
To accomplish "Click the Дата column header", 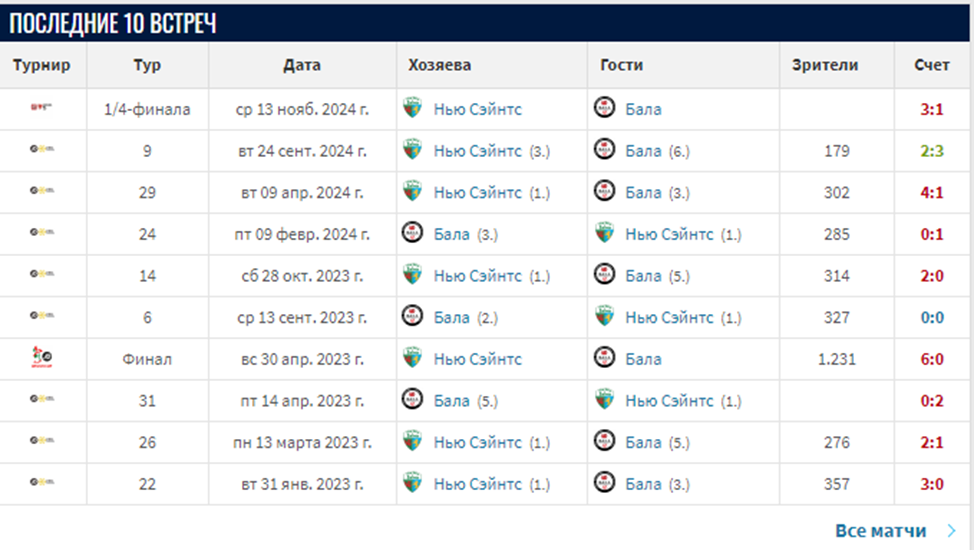I will (x=302, y=65).
